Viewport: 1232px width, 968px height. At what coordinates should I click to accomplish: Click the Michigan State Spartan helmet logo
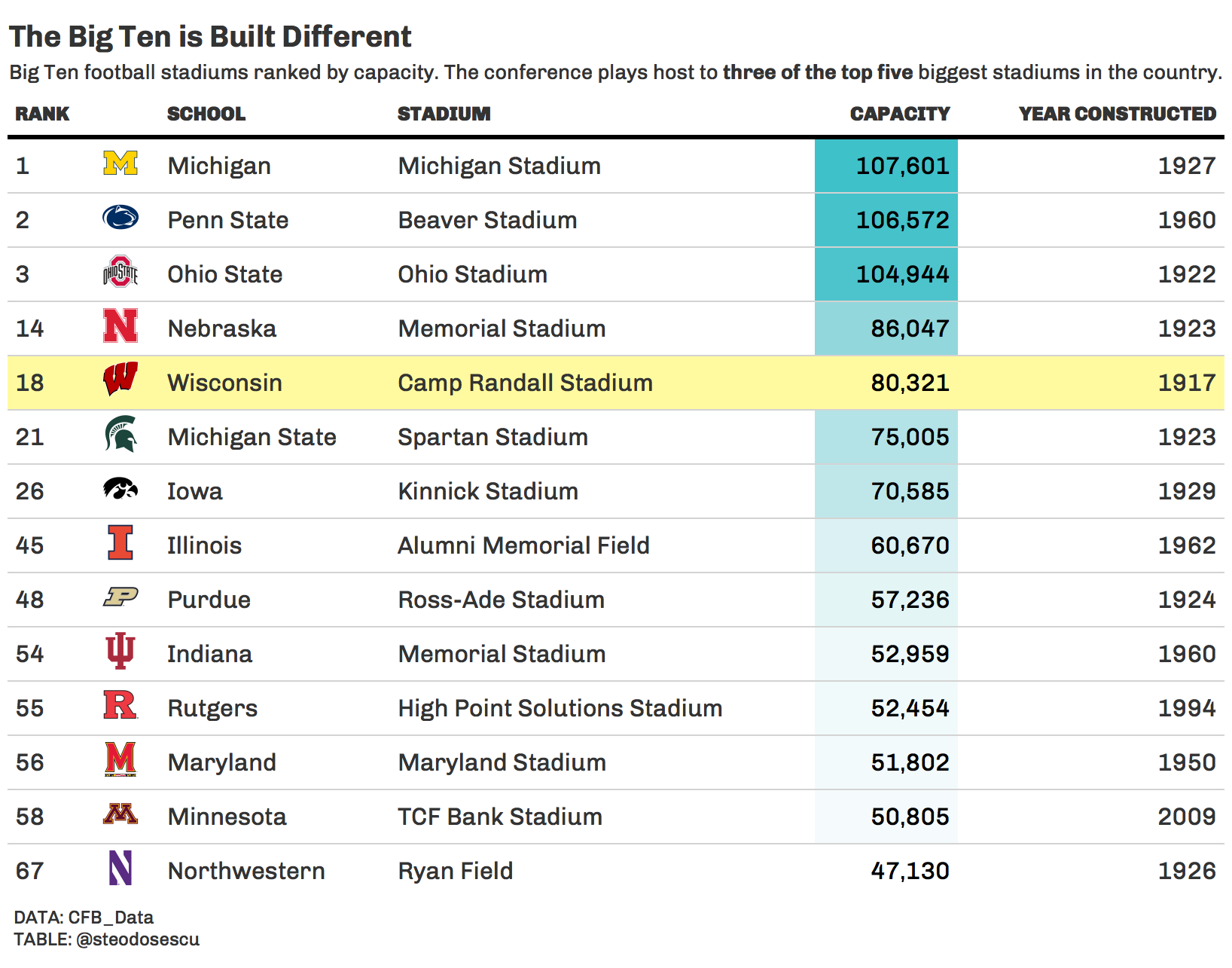tap(120, 435)
